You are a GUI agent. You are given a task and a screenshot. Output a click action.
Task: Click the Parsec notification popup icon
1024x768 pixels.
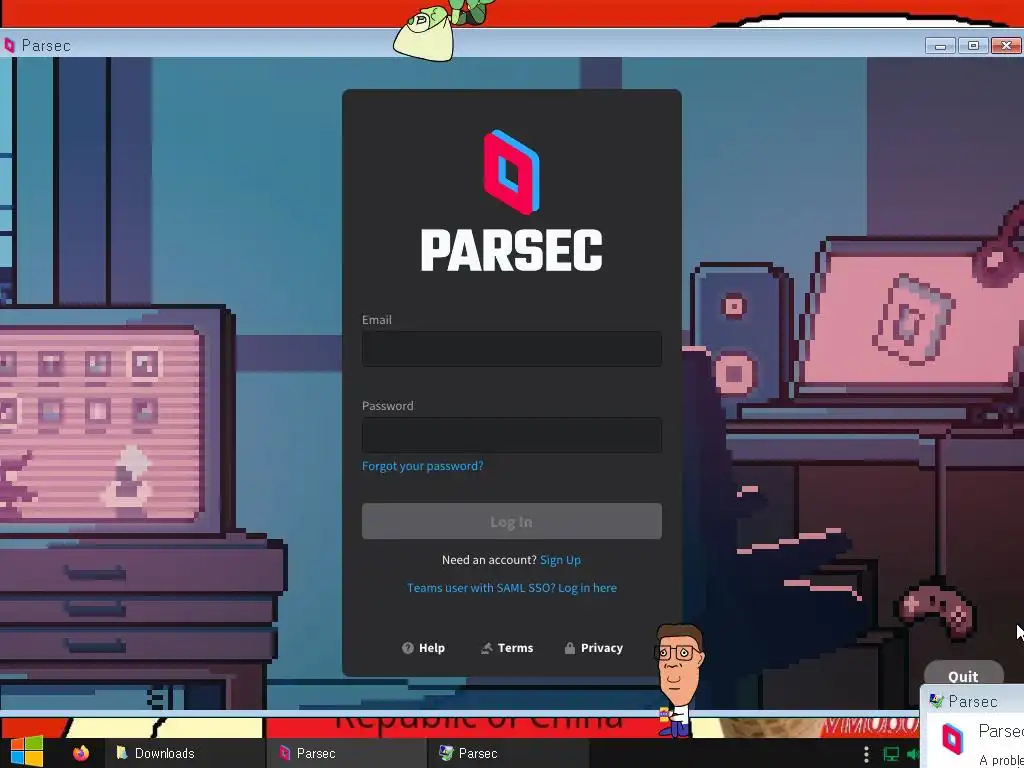pyautogui.click(x=952, y=739)
